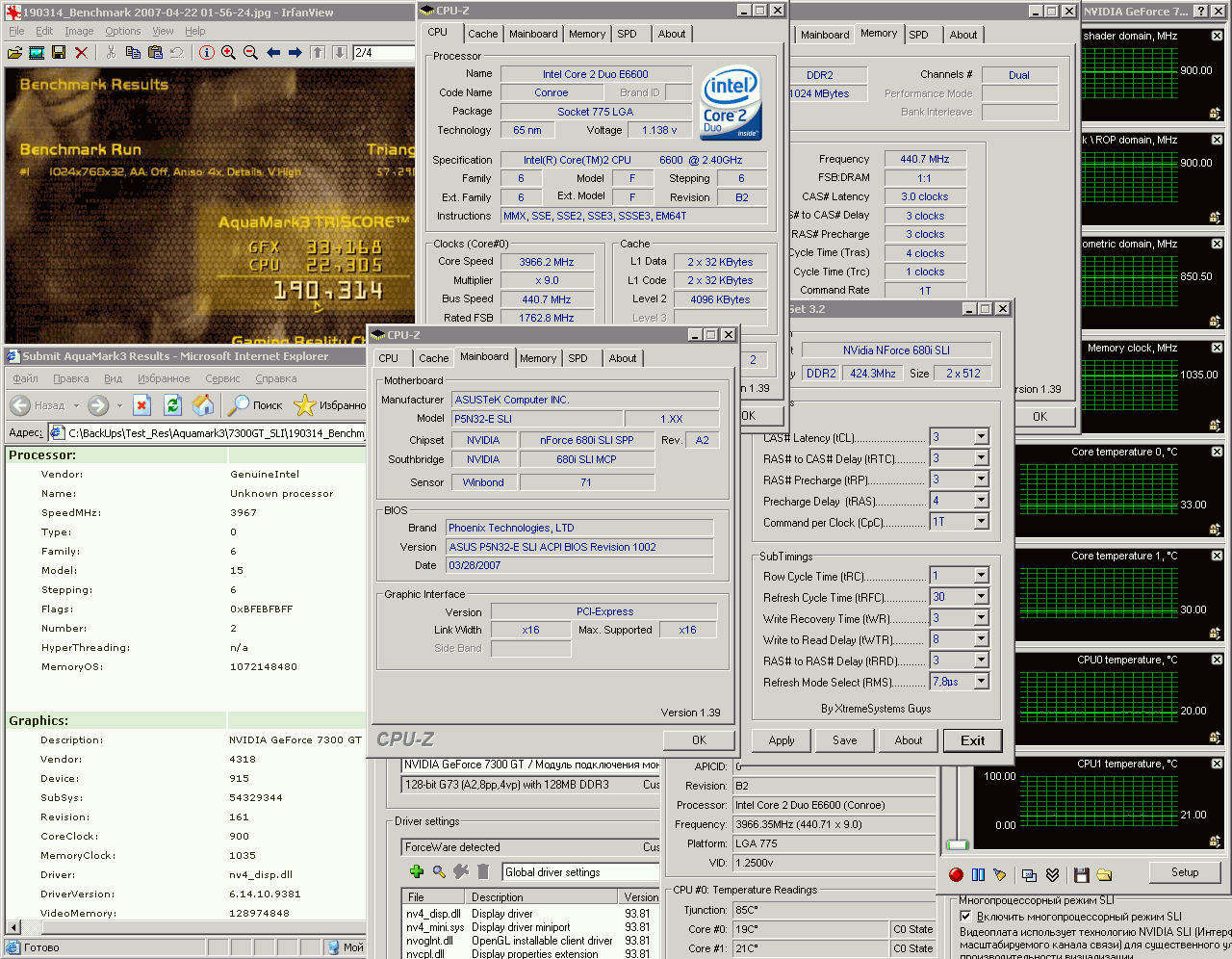Image resolution: width=1232 pixels, height=959 pixels.
Task: Open Вид menu in Internet Explorer
Action: [113, 378]
